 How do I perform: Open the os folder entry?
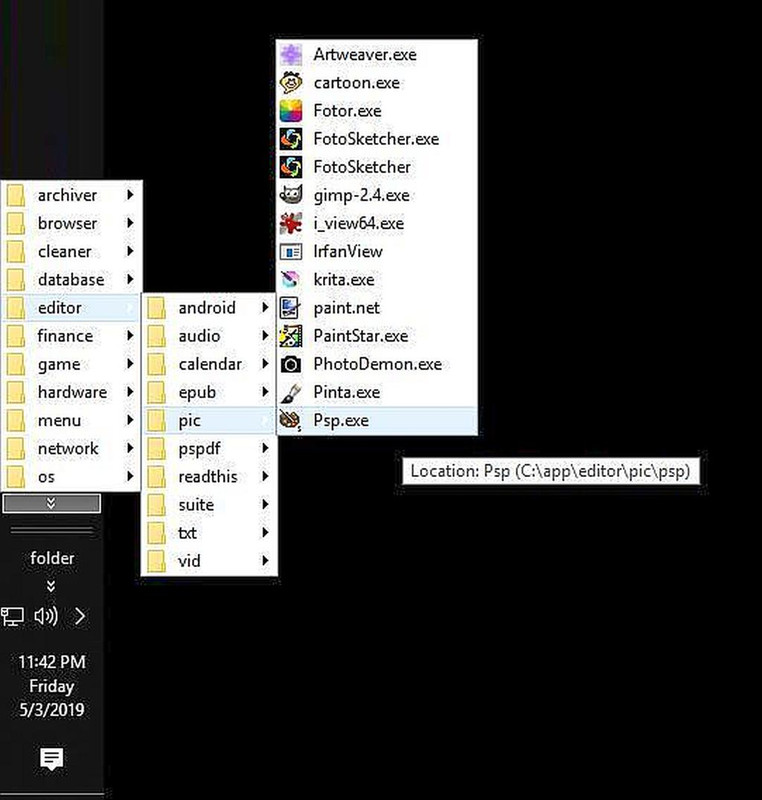pyautogui.click(x=71, y=477)
